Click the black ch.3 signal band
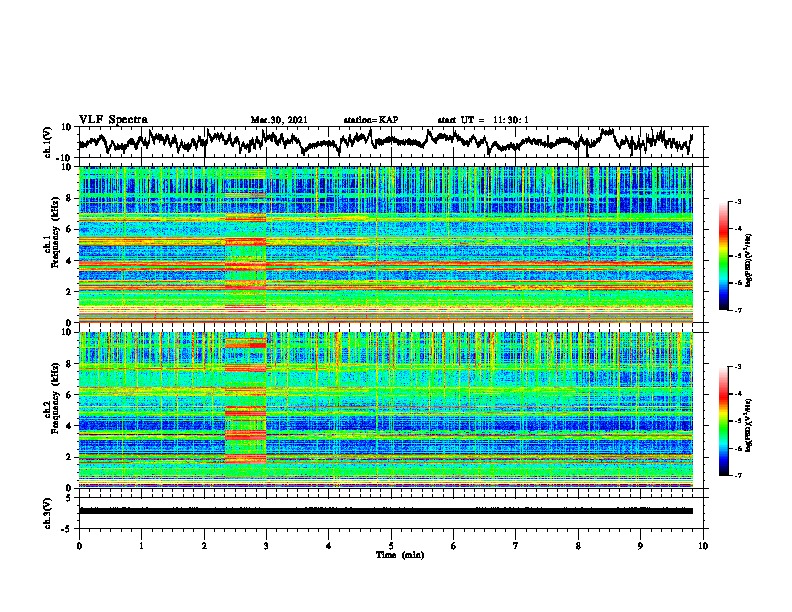Screen dimensions: 792x612 [386, 511]
